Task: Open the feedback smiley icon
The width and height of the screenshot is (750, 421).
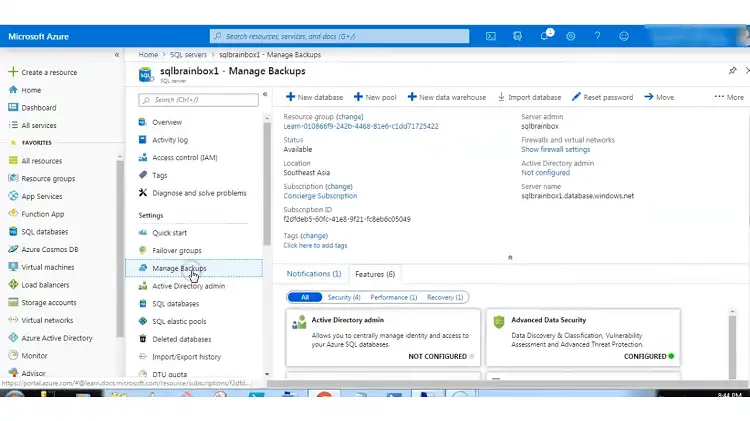Action: coord(624,36)
